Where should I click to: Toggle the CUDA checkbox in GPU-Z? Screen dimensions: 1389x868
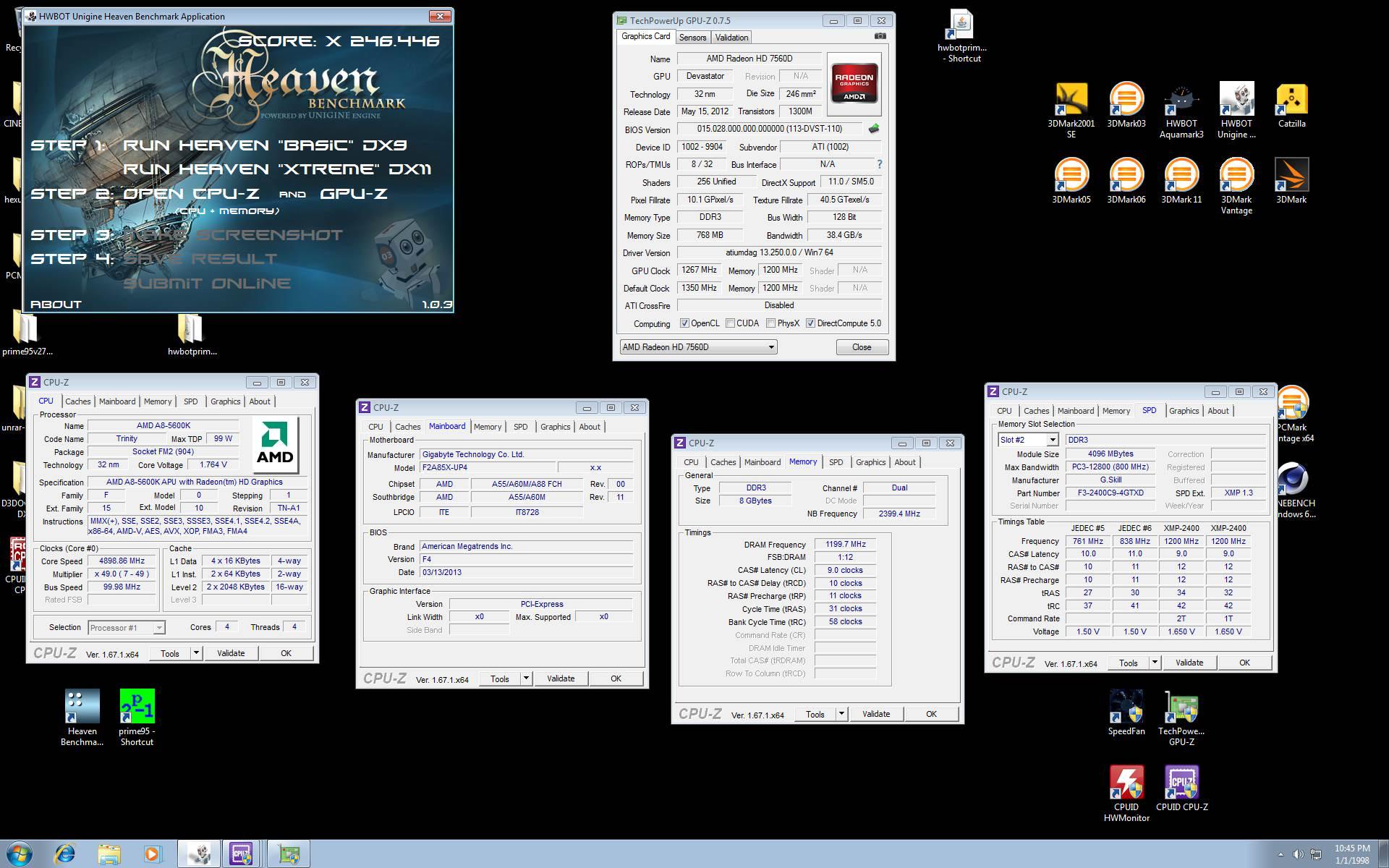pos(730,323)
